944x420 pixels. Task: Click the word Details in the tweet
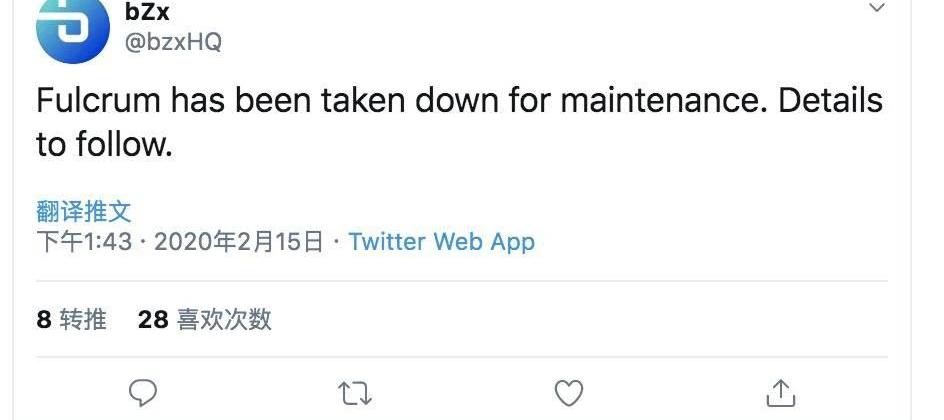[831, 100]
